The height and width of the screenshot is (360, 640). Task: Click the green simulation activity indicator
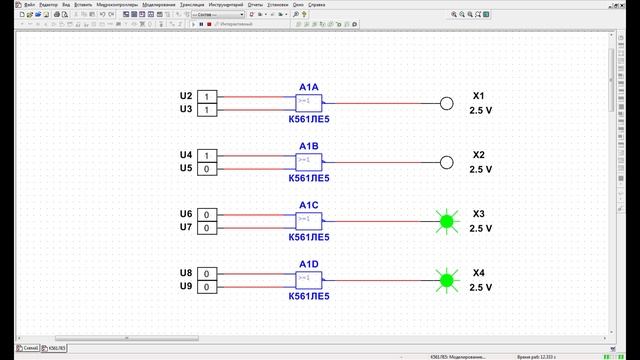(x=607, y=357)
